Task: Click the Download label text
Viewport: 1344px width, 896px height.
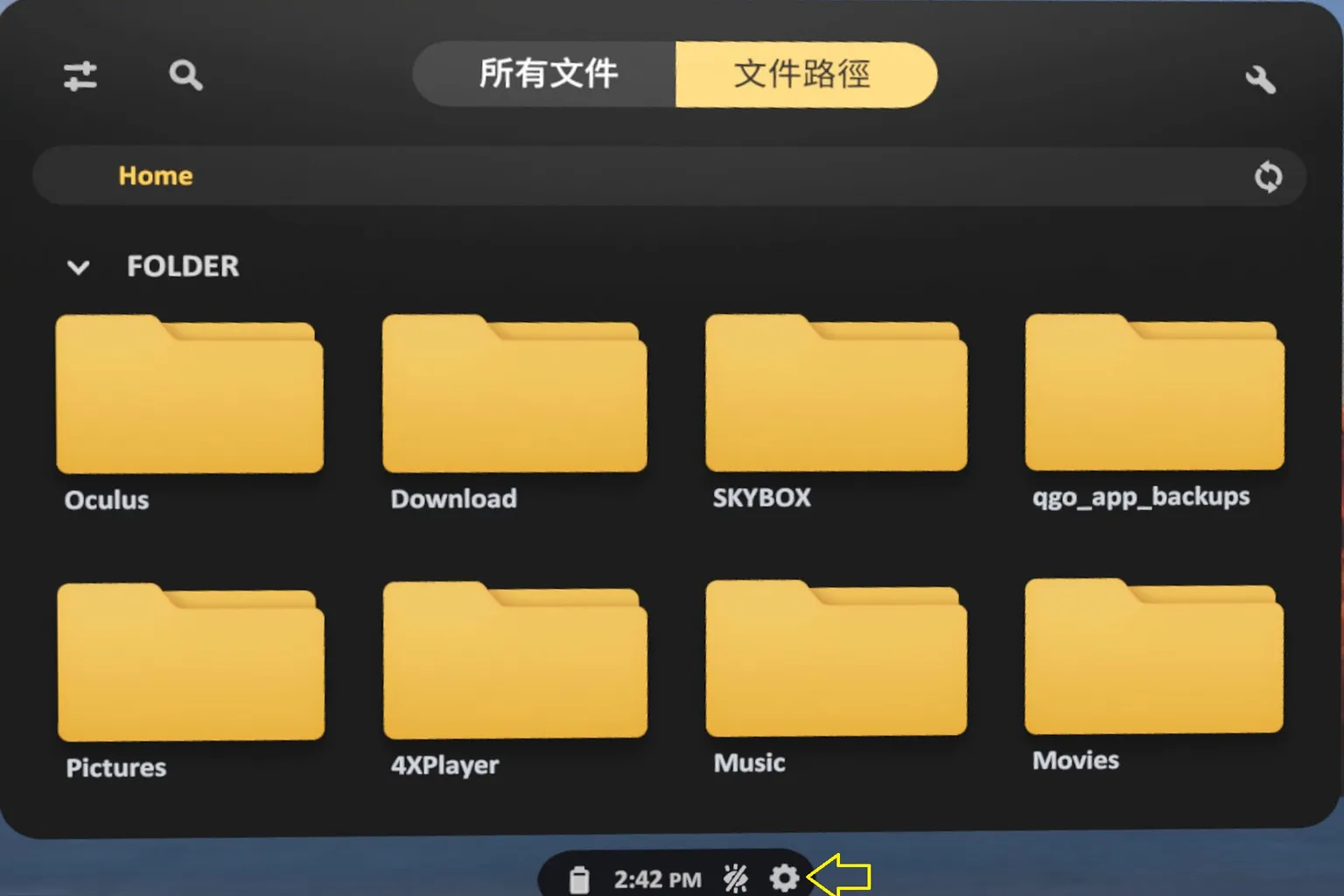Action: [453, 499]
